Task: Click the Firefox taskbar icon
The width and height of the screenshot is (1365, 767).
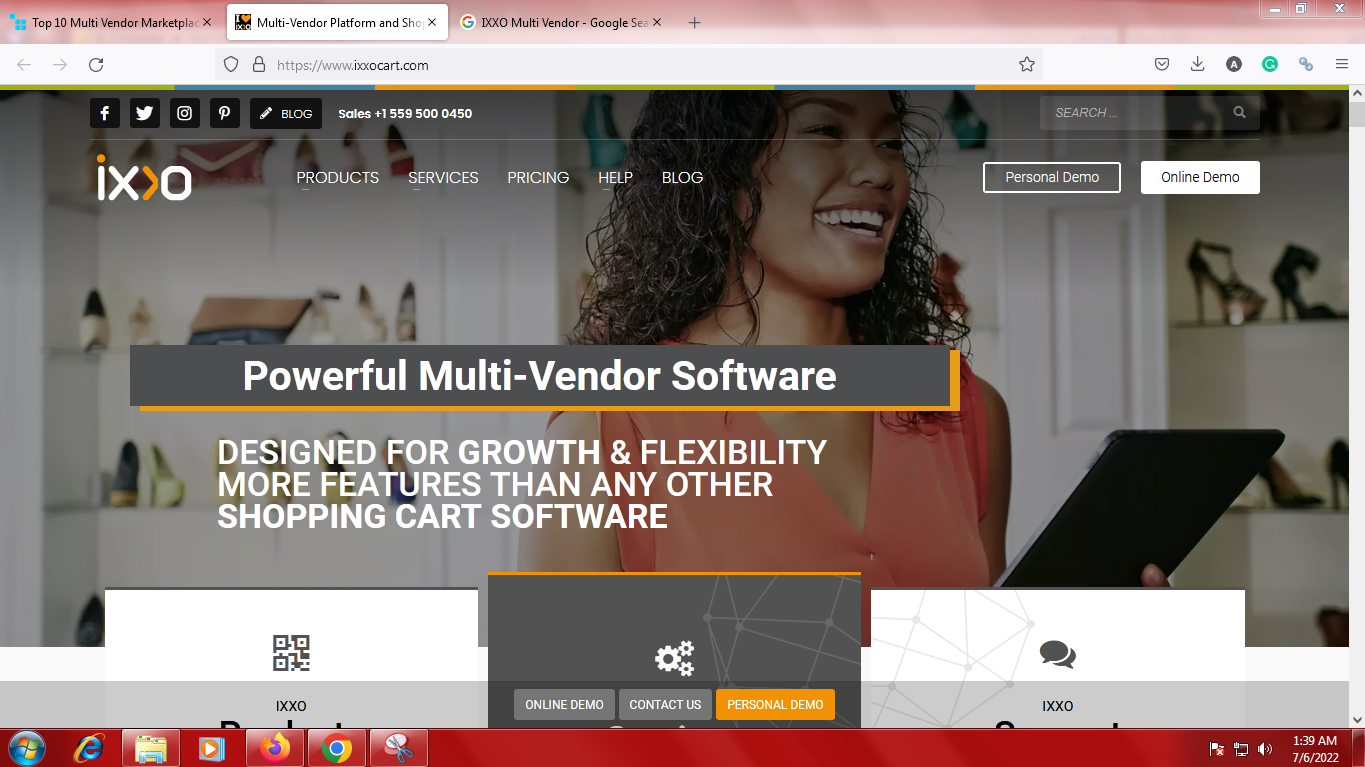Action: 273,748
